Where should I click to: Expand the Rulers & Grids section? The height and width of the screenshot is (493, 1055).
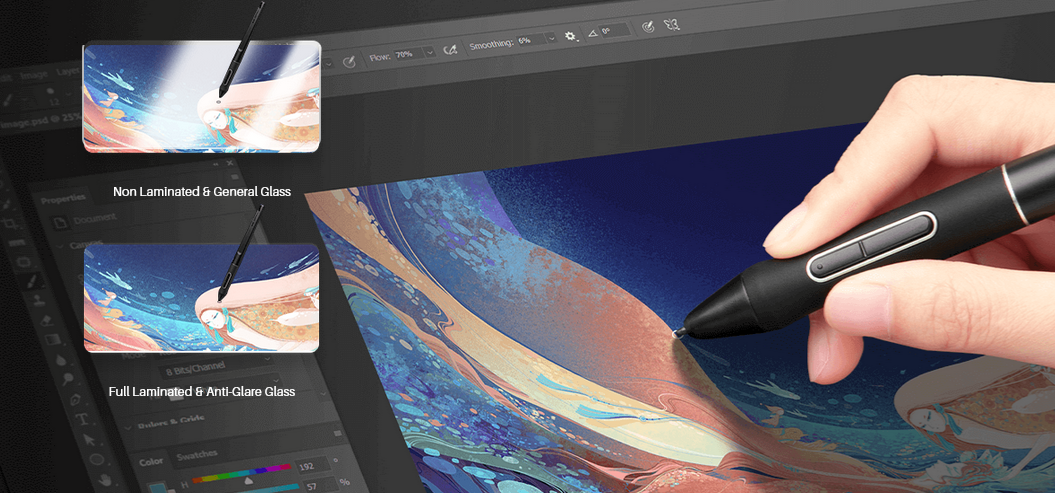126,426
